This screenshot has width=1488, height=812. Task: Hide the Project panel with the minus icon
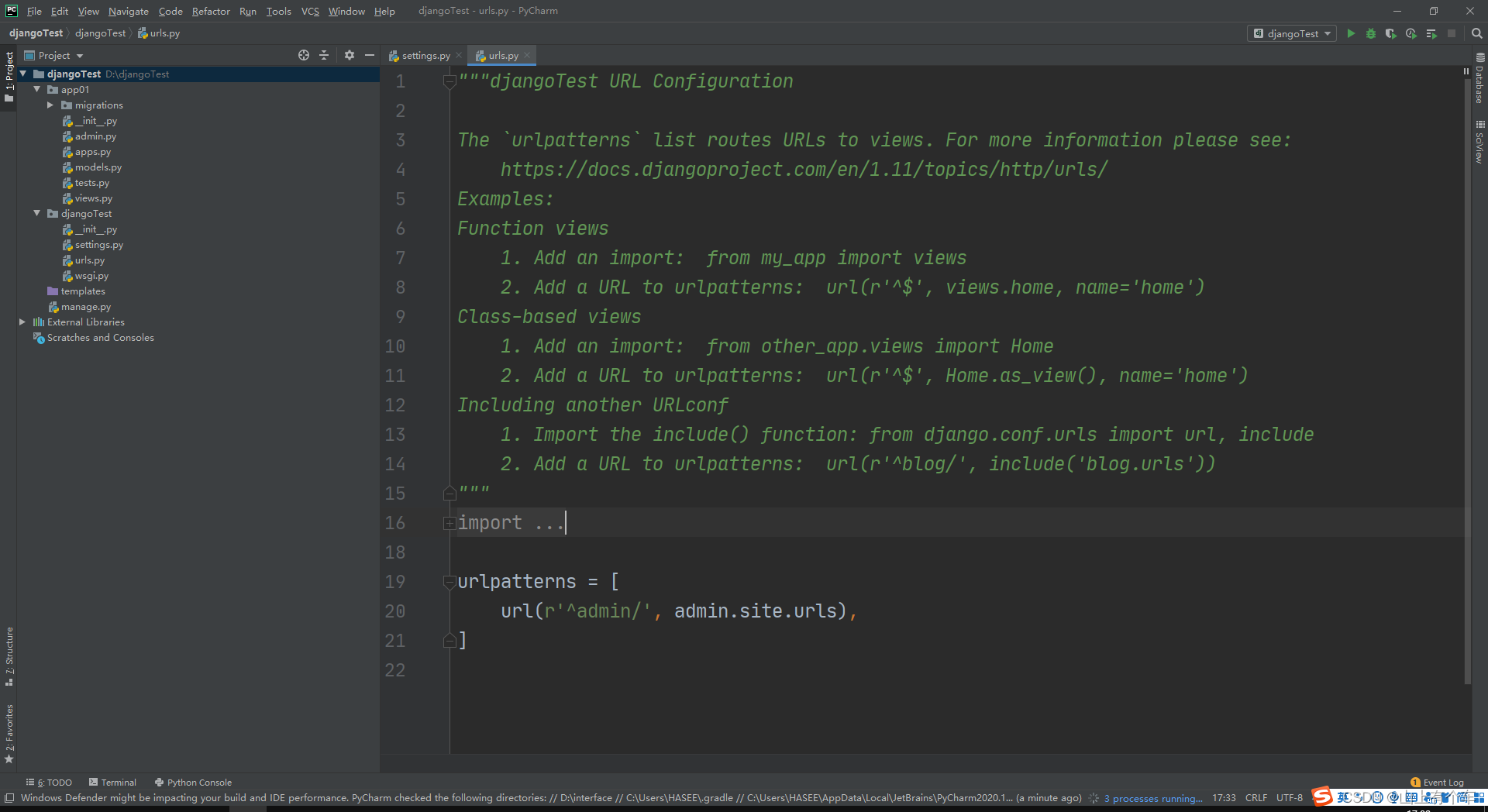pos(370,55)
